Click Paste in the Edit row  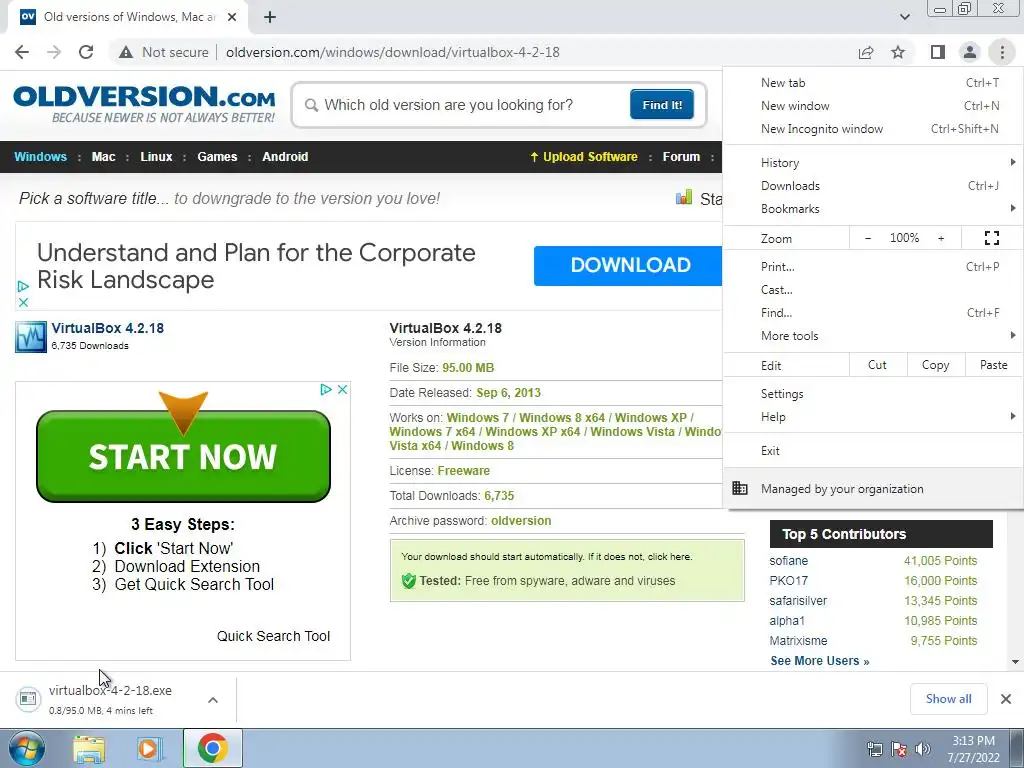point(994,365)
